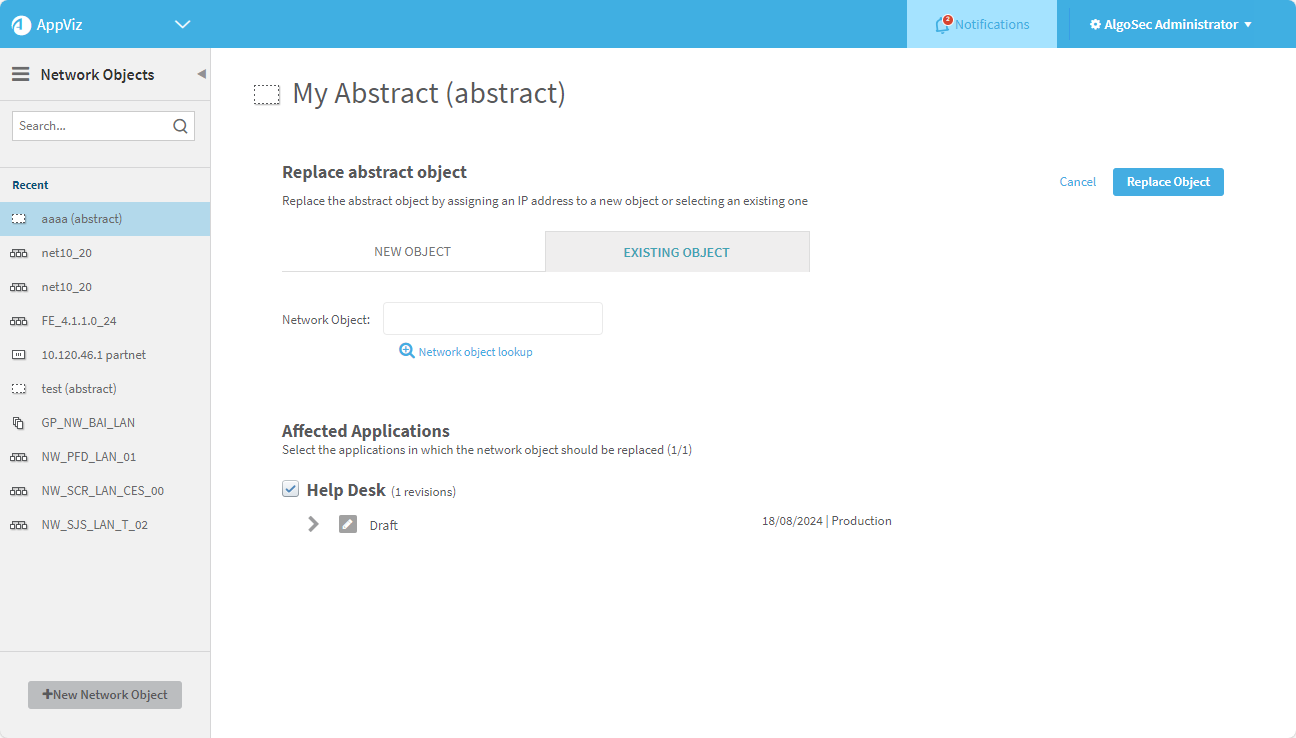Viewport: 1296px width, 738px height.
Task: Switch to the NEW OBJECT tab
Action: click(x=412, y=251)
